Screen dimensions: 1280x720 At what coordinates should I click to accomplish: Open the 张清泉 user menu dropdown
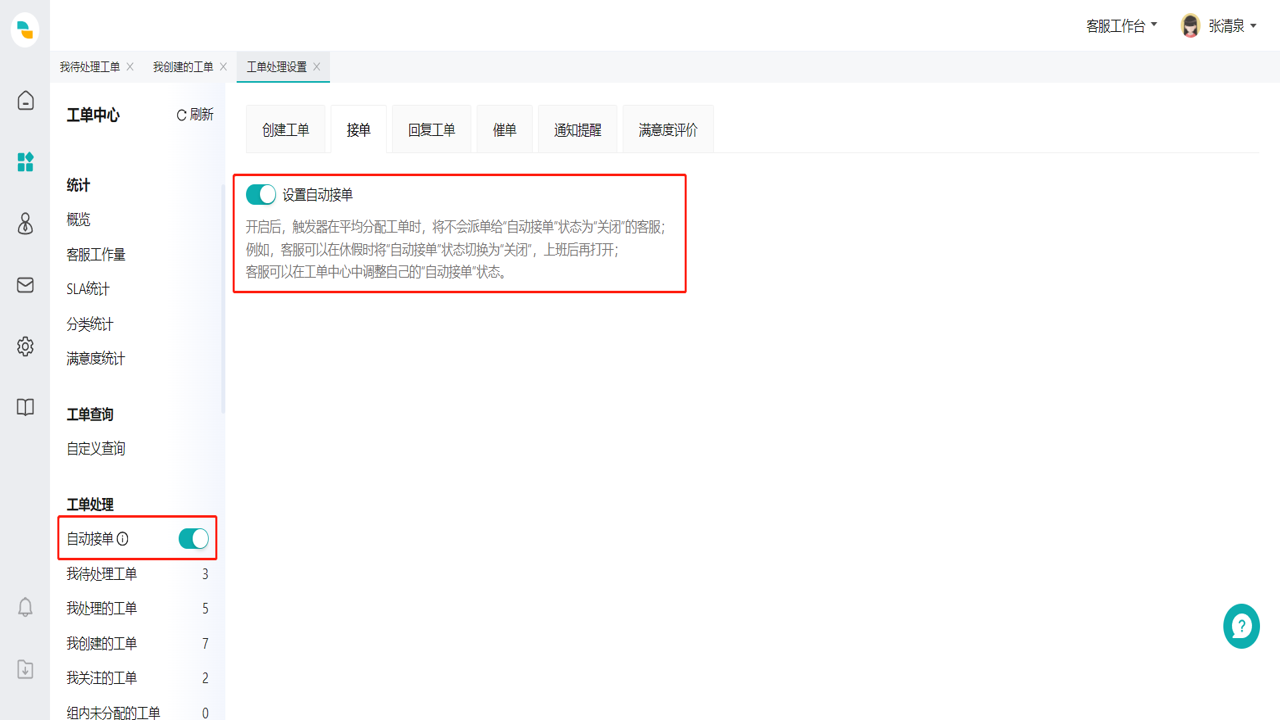[x=1232, y=26]
